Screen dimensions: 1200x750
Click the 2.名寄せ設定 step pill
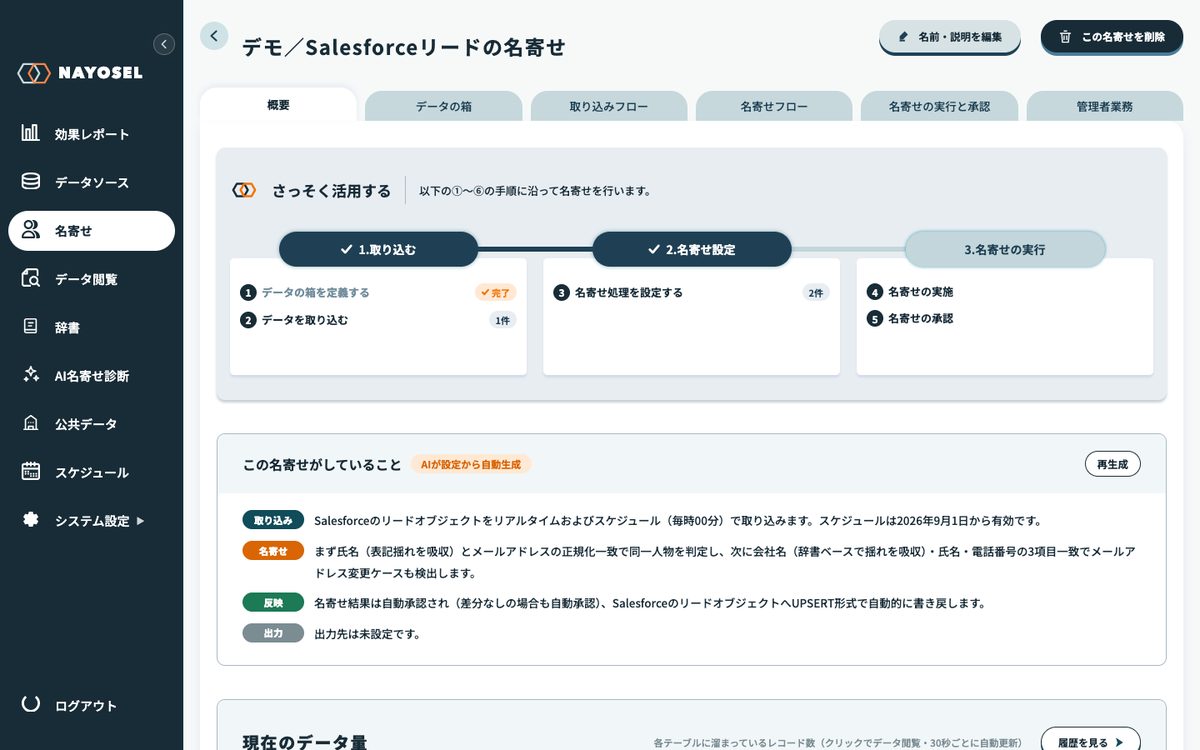click(x=692, y=249)
